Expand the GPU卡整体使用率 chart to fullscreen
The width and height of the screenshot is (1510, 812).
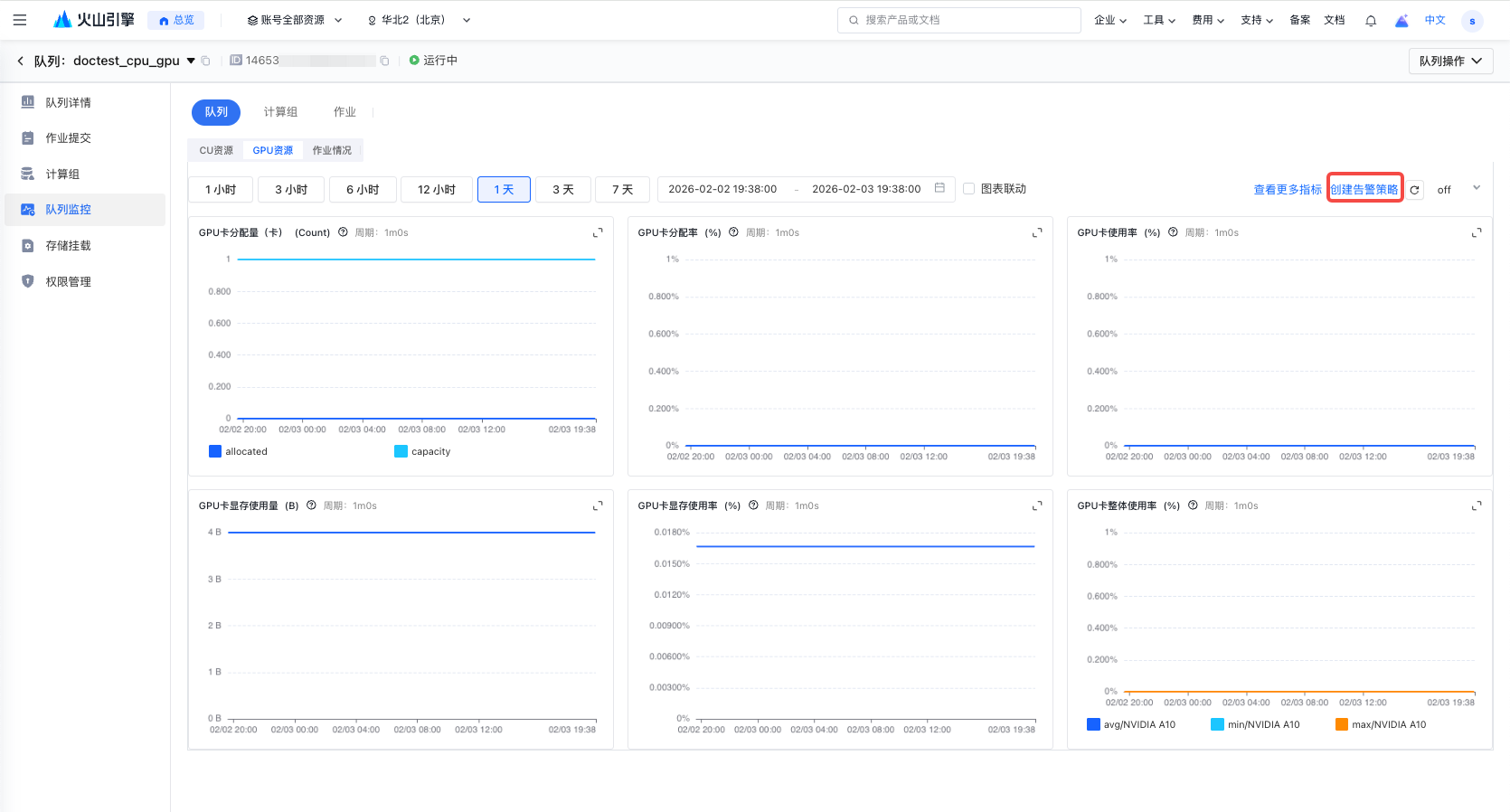tap(1477, 506)
